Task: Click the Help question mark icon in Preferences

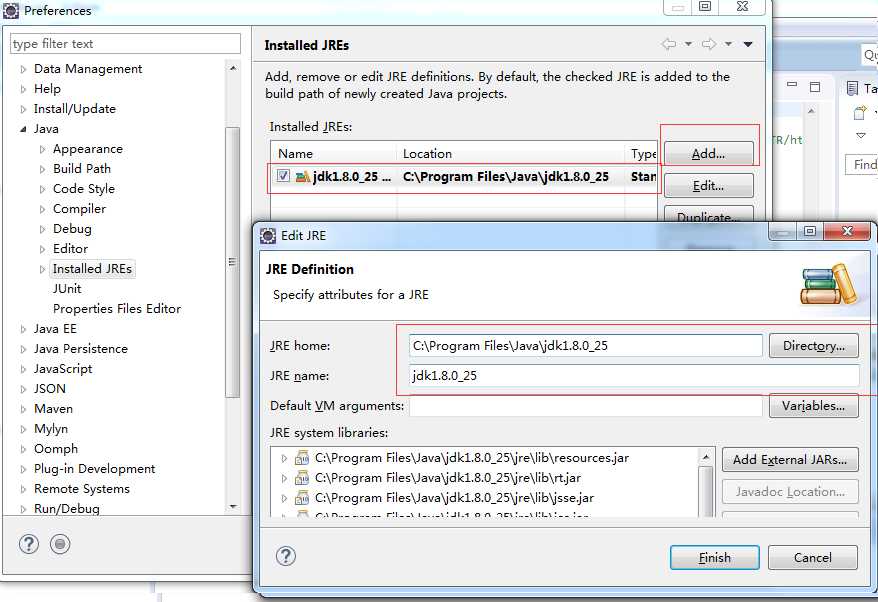Action: coord(29,544)
